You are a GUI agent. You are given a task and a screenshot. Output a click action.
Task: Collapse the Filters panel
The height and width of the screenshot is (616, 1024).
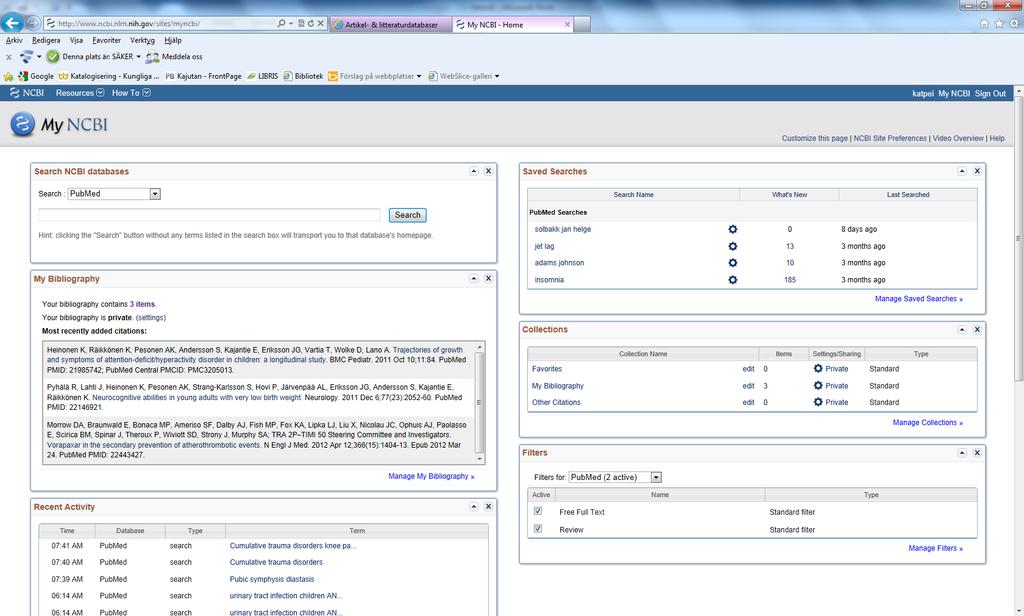[x=962, y=453]
